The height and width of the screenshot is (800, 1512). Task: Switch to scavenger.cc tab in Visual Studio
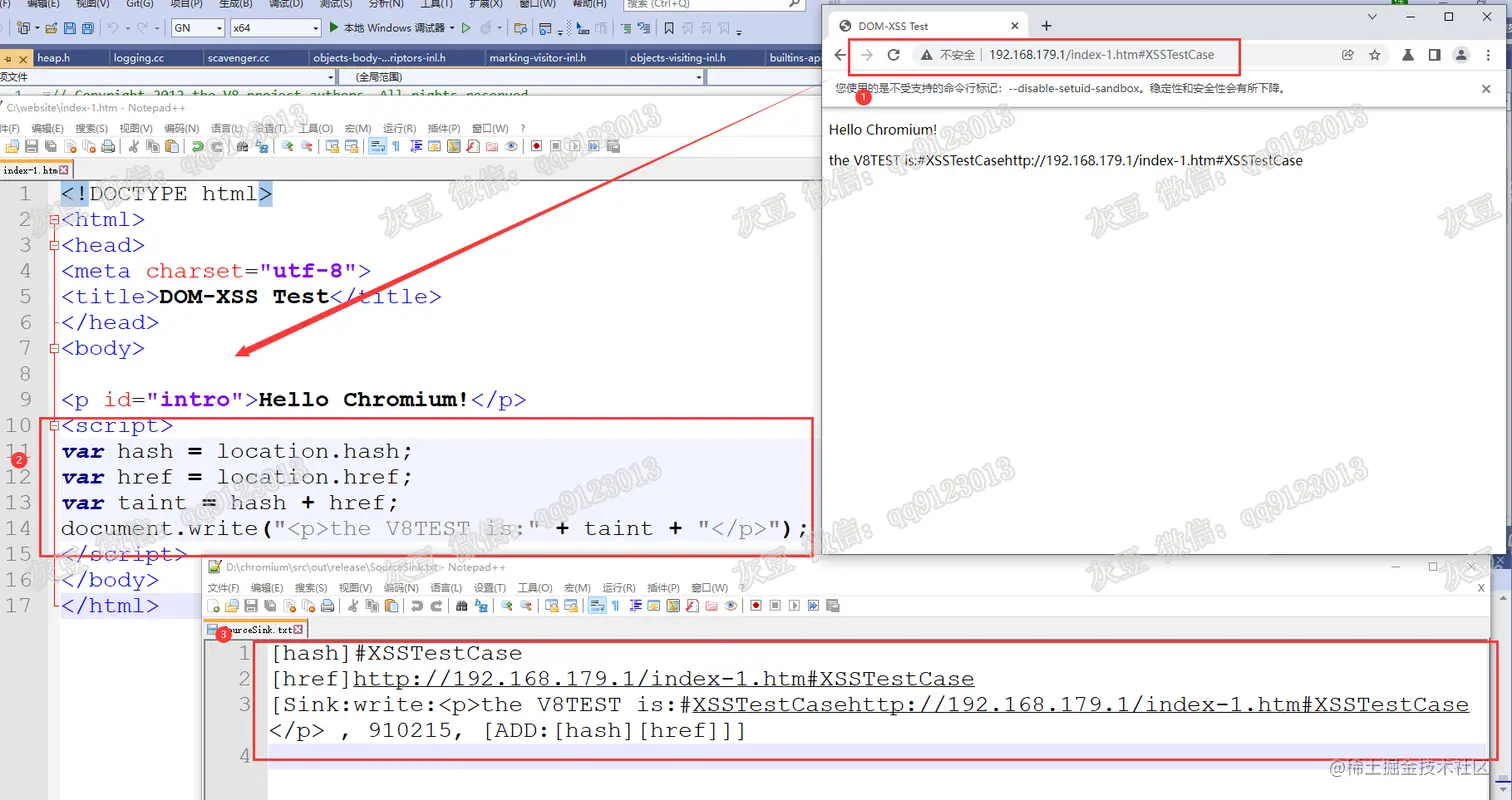tap(238, 58)
